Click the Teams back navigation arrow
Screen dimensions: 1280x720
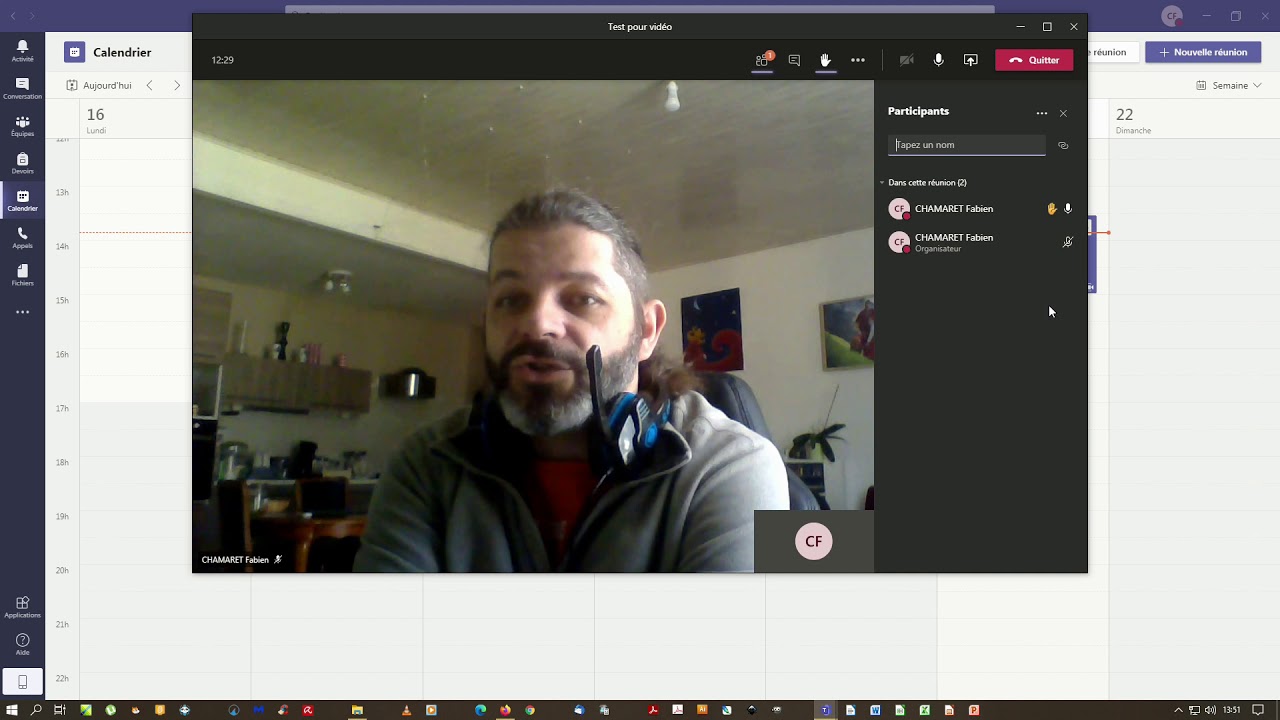13,16
